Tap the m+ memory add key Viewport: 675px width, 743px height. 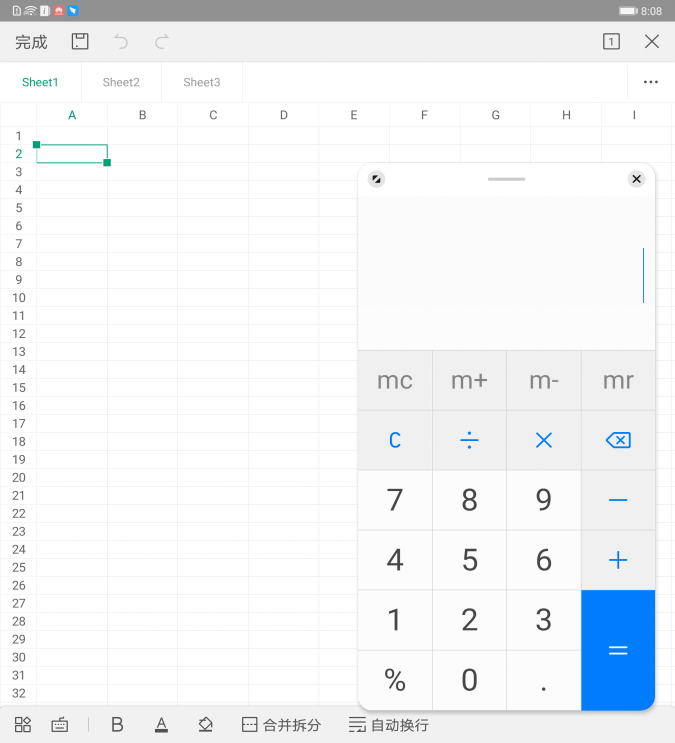tap(469, 381)
